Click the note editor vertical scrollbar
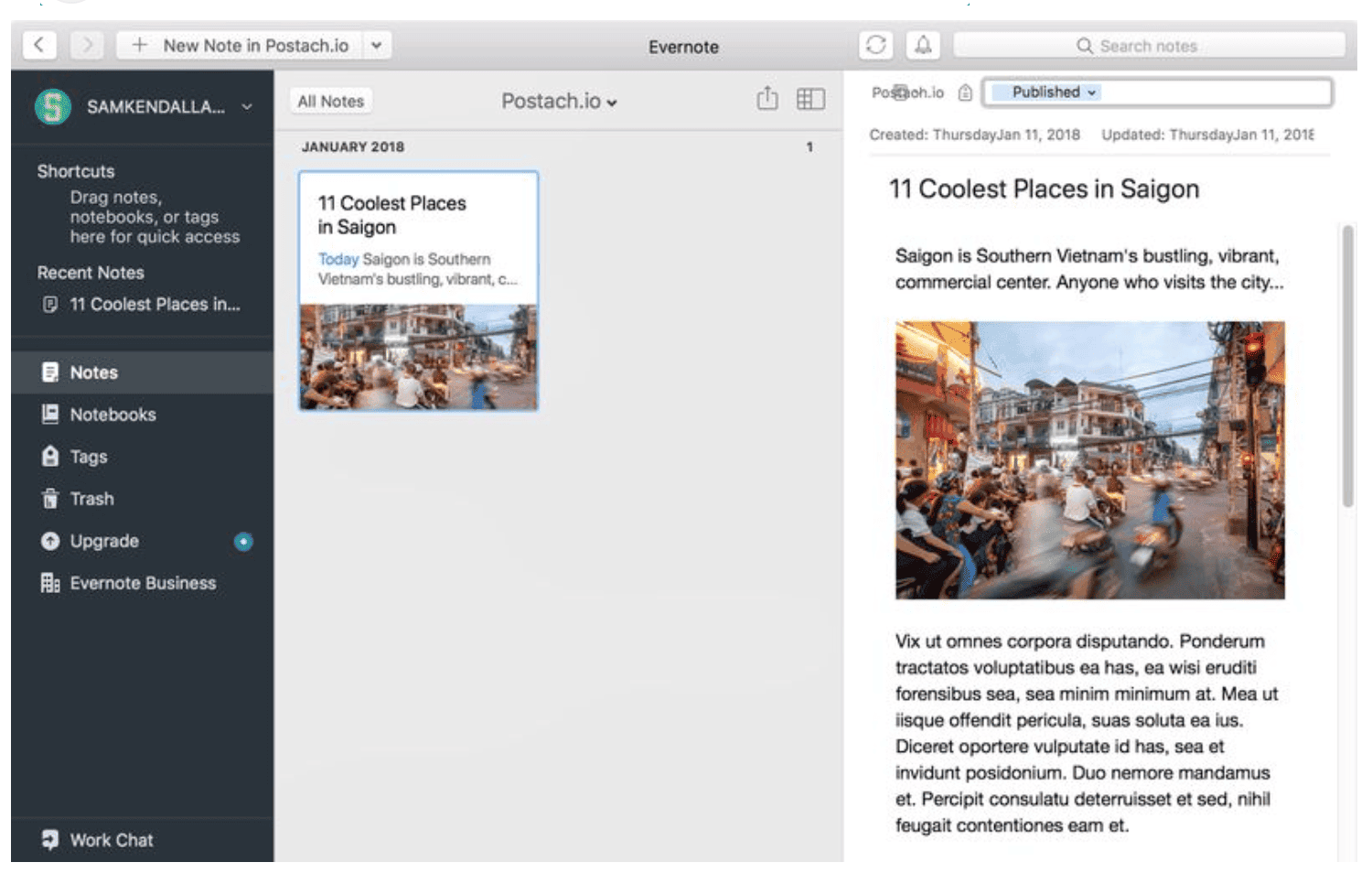The width and height of the screenshot is (1372, 873). (x=1347, y=366)
